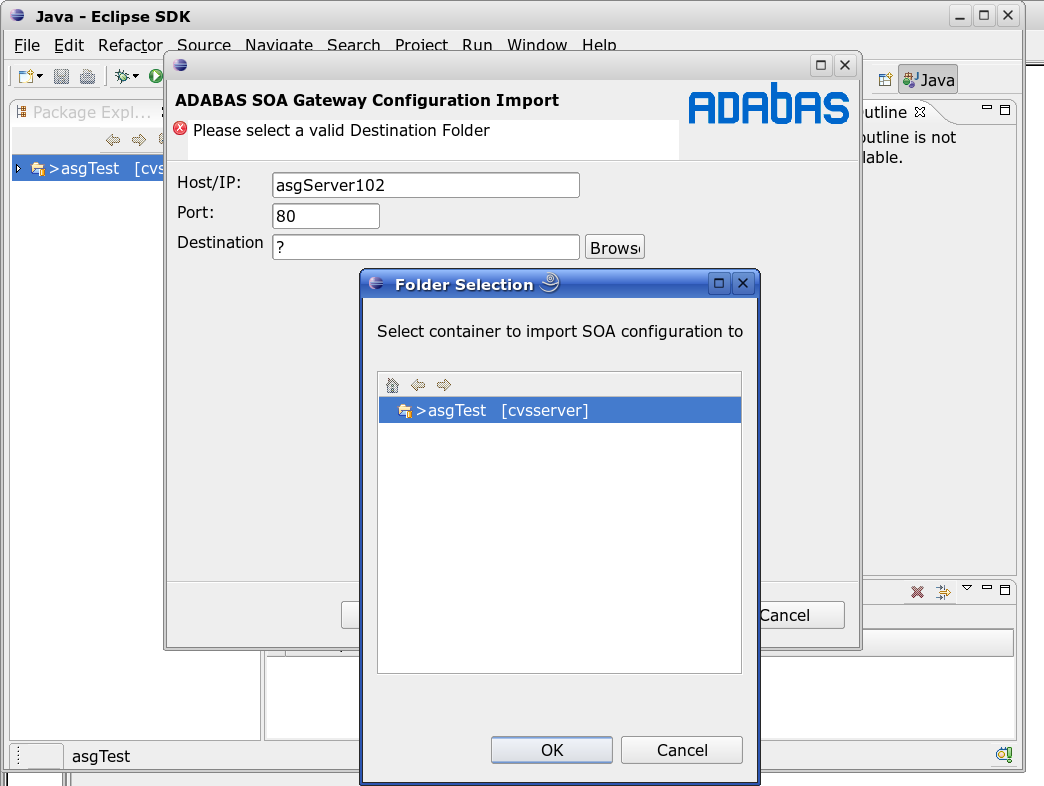Click the Port input field
This screenshot has width=1044, height=786.
pyautogui.click(x=326, y=216)
